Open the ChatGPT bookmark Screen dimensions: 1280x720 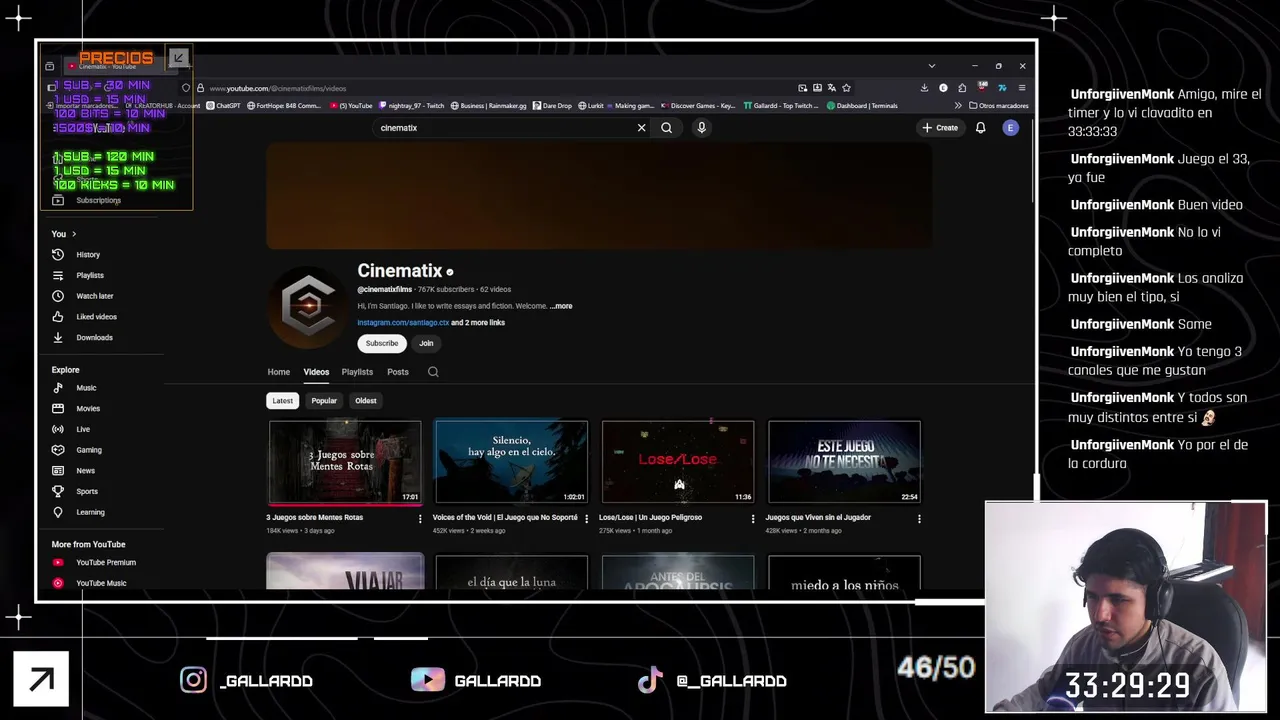point(223,106)
